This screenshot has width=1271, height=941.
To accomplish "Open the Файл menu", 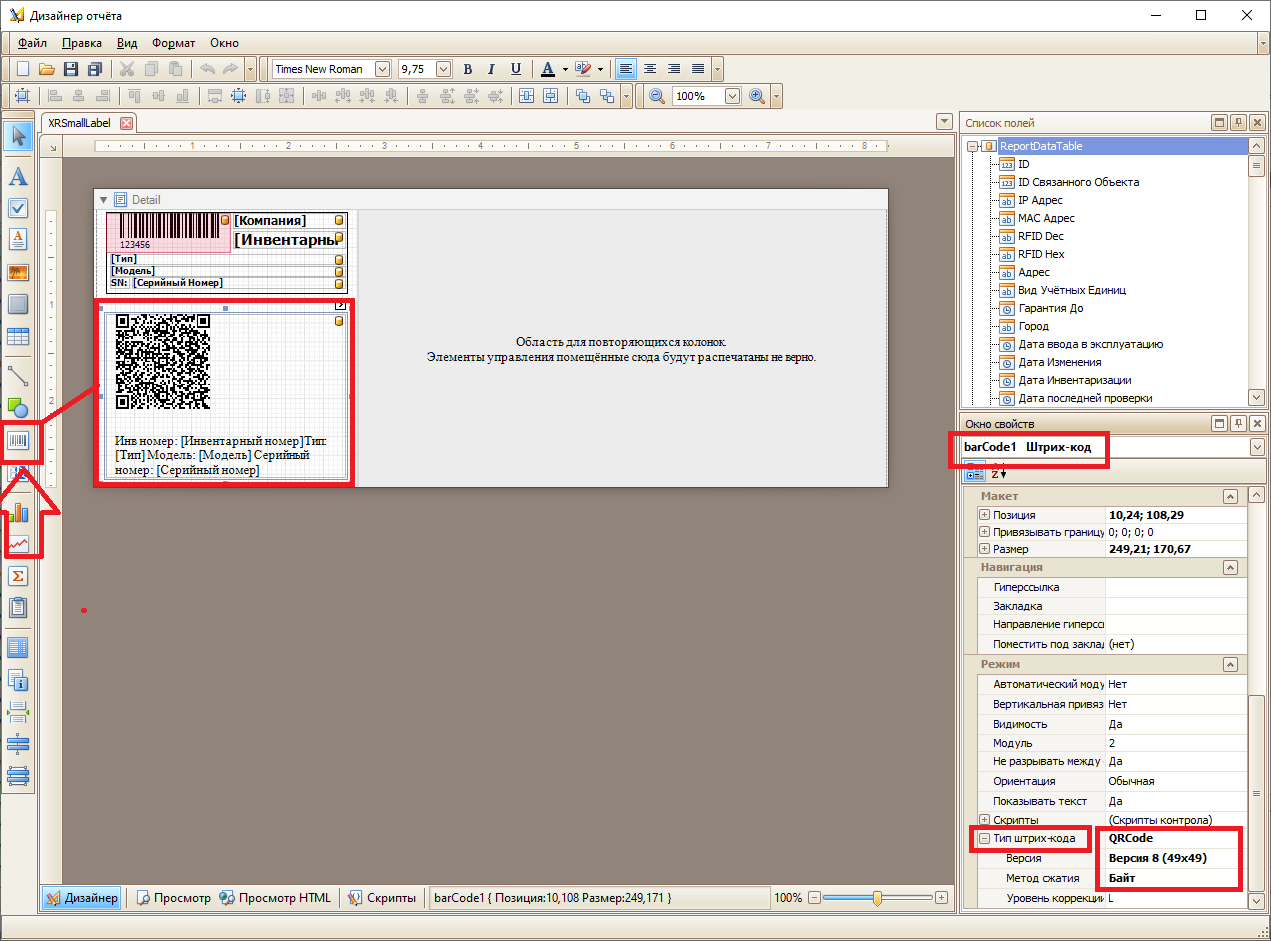I will pyautogui.click(x=32, y=43).
